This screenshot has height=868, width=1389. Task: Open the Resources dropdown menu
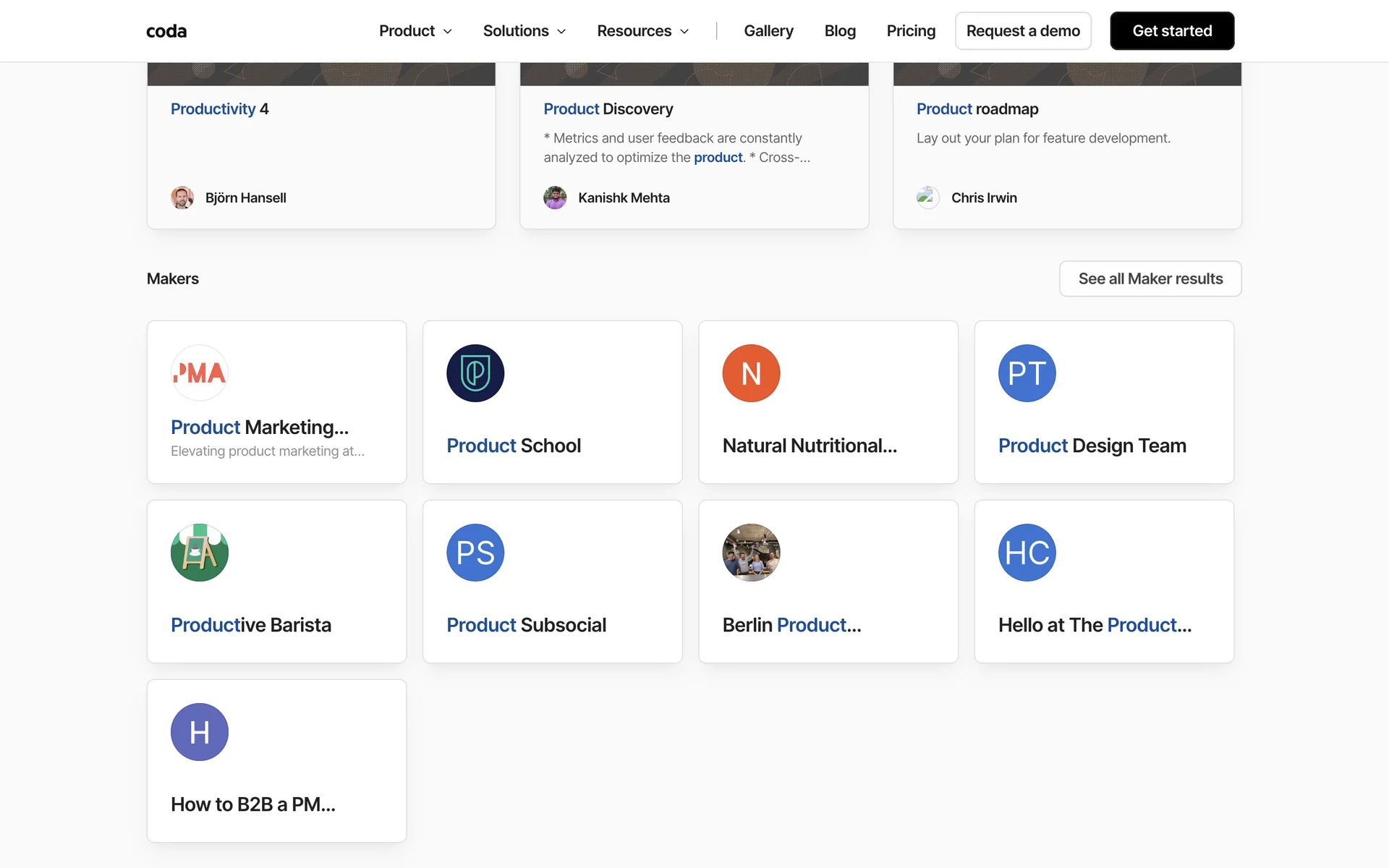[x=642, y=31]
